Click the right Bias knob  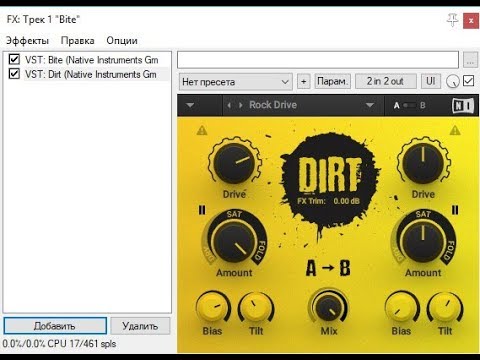tap(401, 308)
